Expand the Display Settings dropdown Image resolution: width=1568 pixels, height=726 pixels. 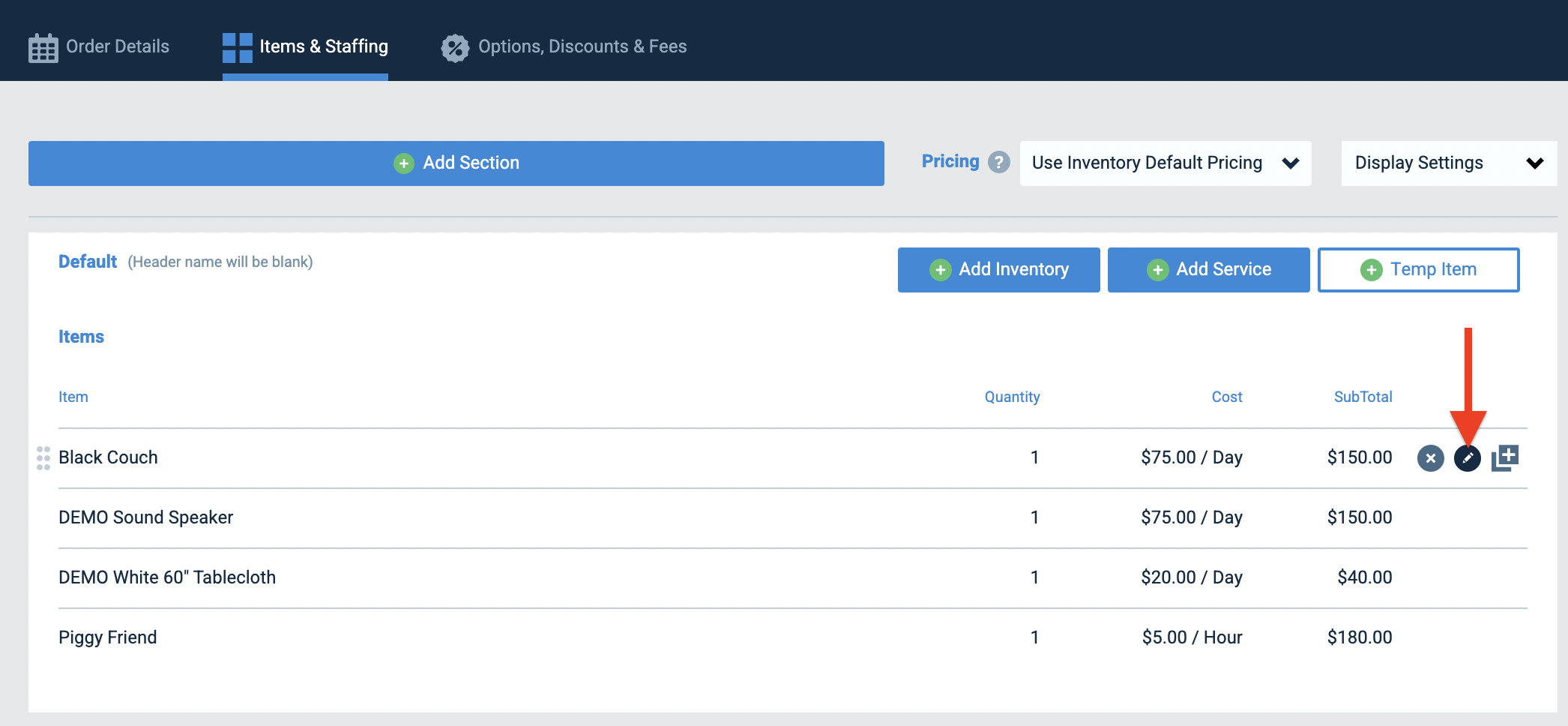[1449, 163]
